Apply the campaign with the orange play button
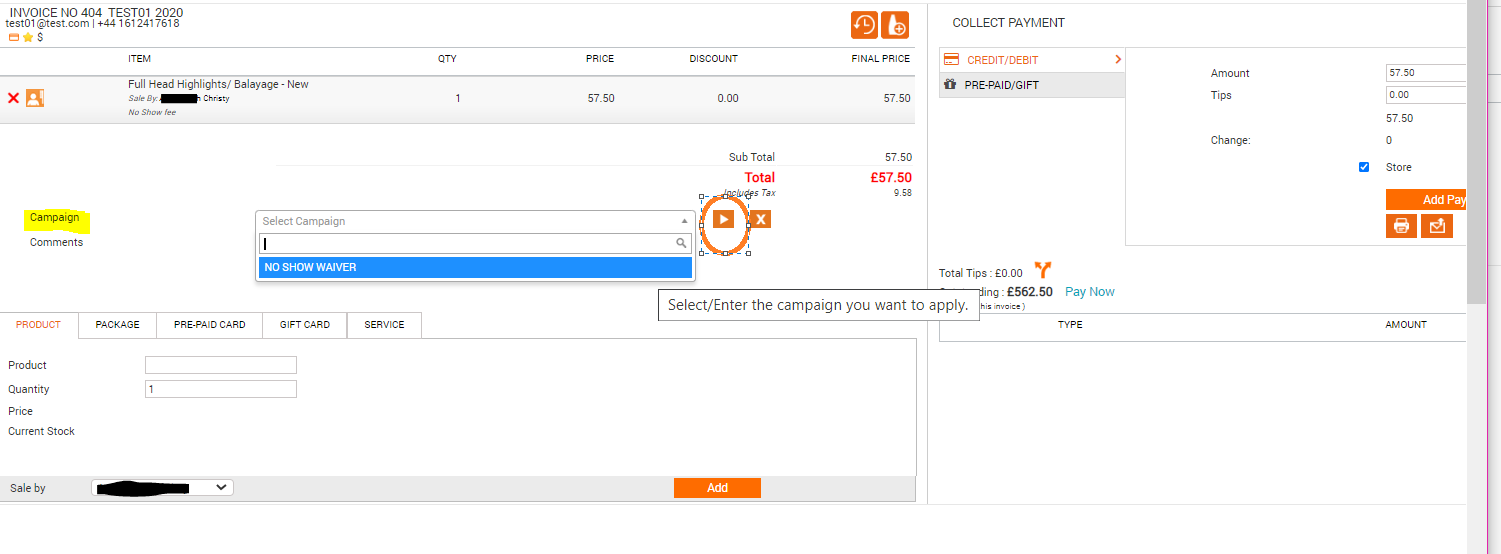1501x554 pixels. pos(724,219)
